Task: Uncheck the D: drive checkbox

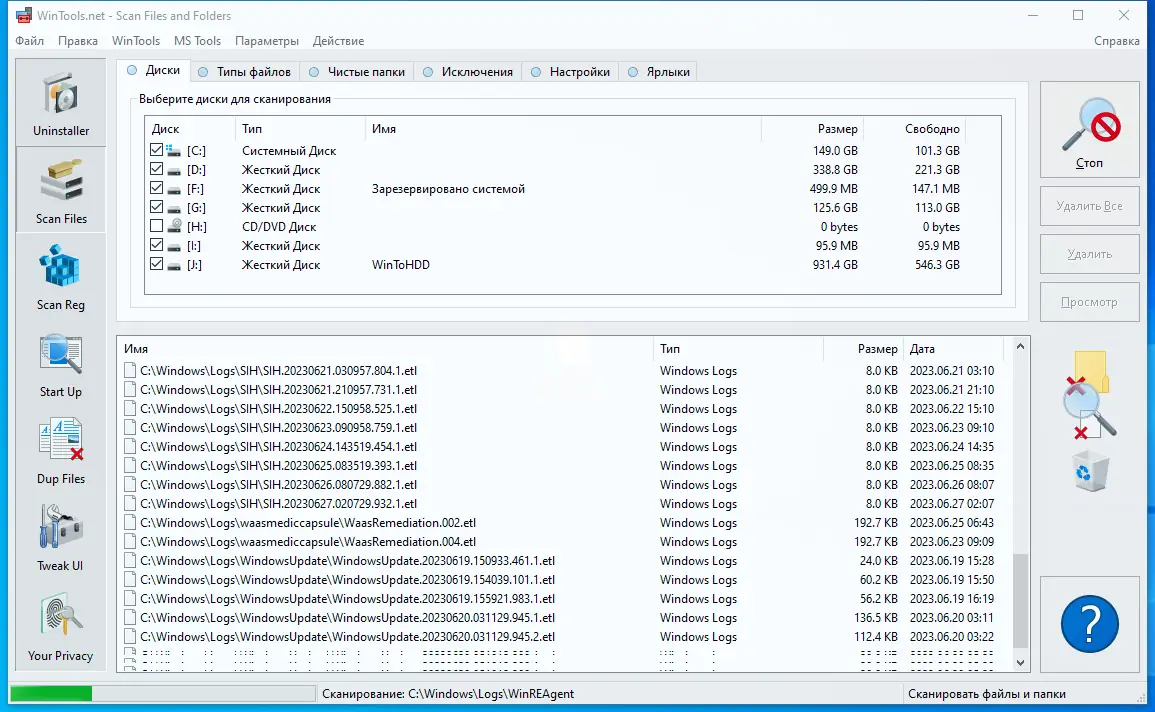Action: [156, 169]
